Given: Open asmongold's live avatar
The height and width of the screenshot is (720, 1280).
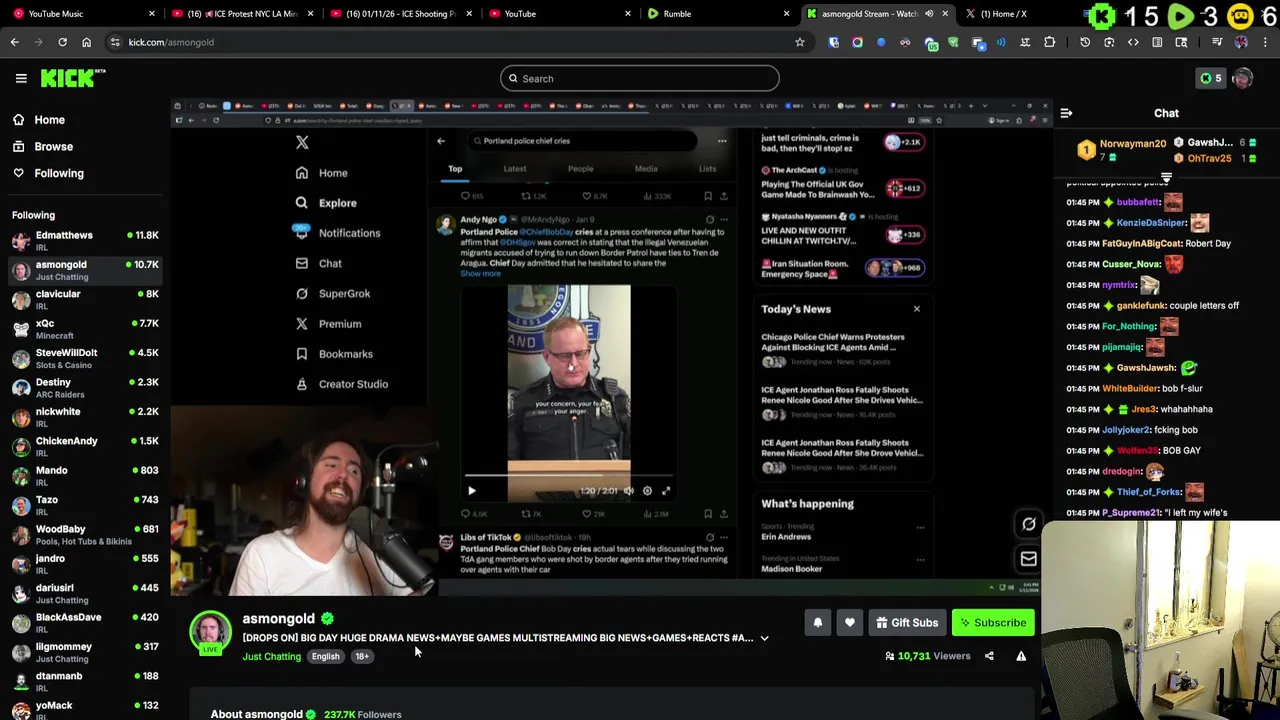Looking at the screenshot, I should (210, 632).
